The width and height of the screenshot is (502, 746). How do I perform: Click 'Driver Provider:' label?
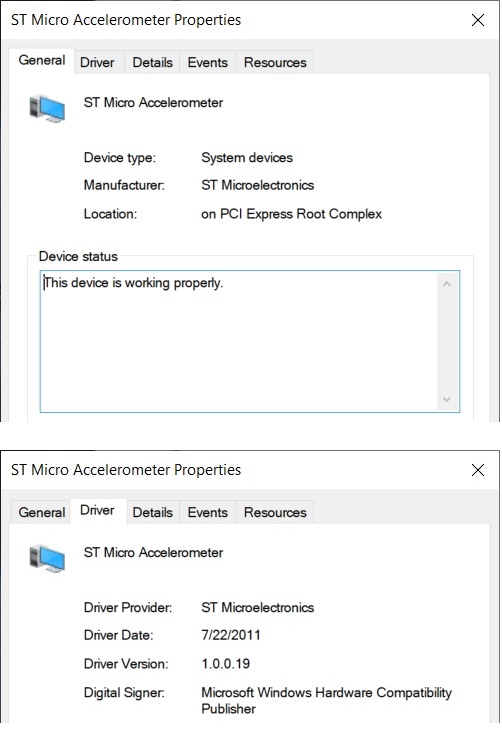[x=128, y=608]
